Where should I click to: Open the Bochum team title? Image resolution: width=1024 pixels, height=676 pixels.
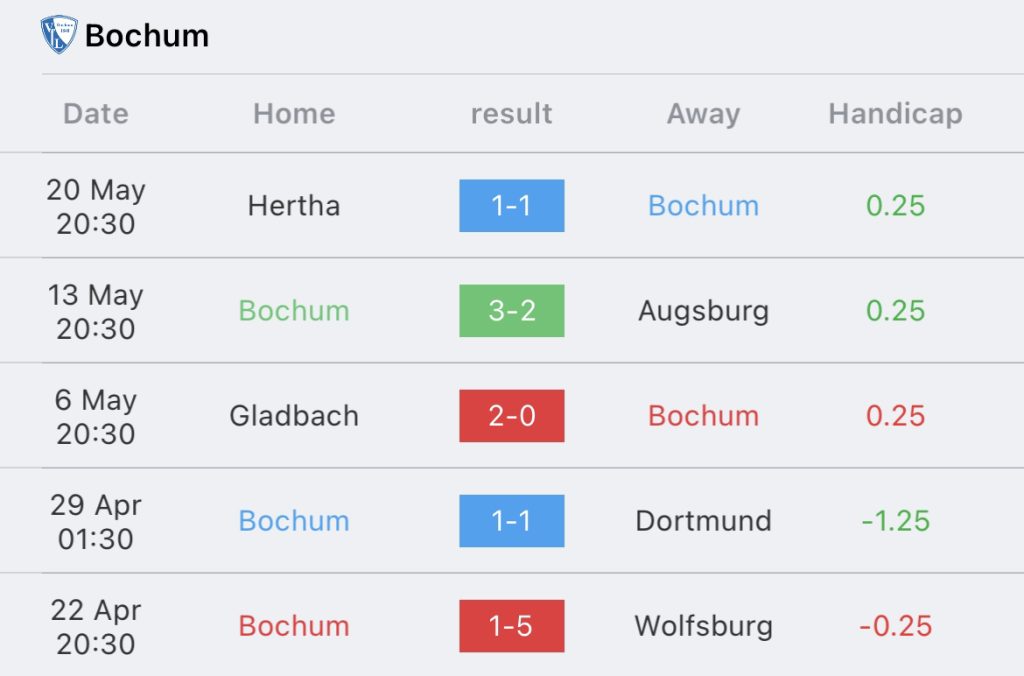[147, 35]
